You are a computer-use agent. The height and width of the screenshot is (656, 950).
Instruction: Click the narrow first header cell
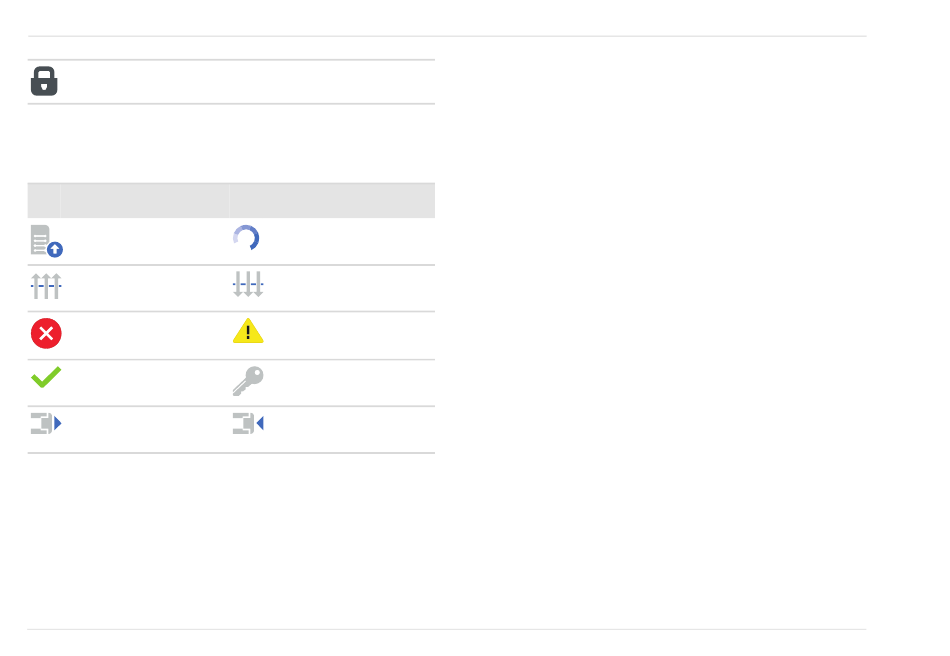[x=44, y=200]
